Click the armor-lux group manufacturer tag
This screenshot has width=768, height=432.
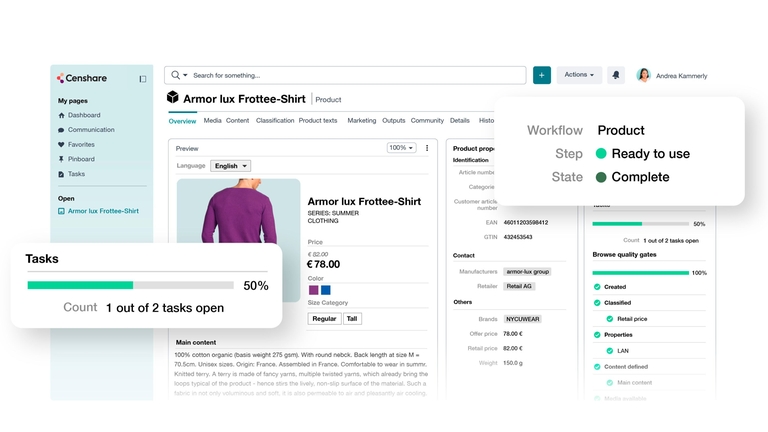coord(528,272)
